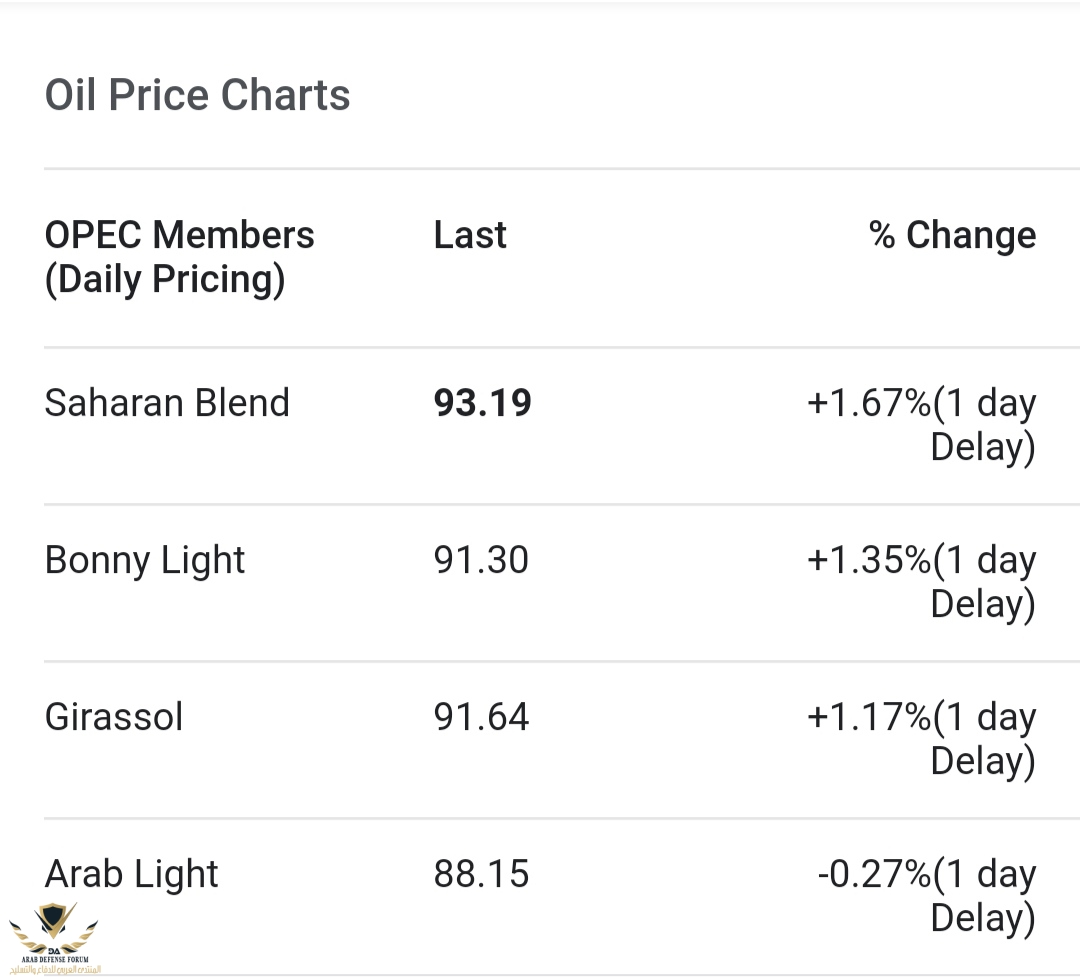Image resolution: width=1080 pixels, height=977 pixels.
Task: Click the Bonny Light price 91.30
Action: click(x=481, y=559)
